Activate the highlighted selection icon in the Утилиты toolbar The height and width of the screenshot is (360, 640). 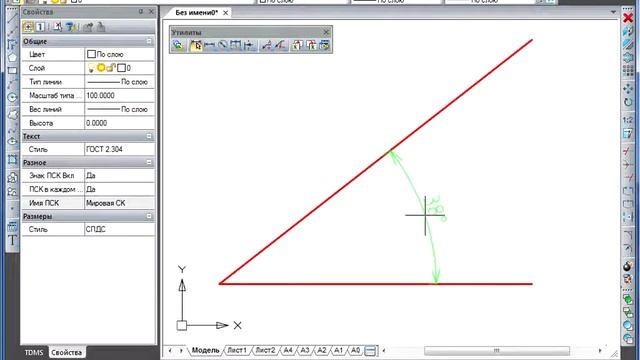196,45
